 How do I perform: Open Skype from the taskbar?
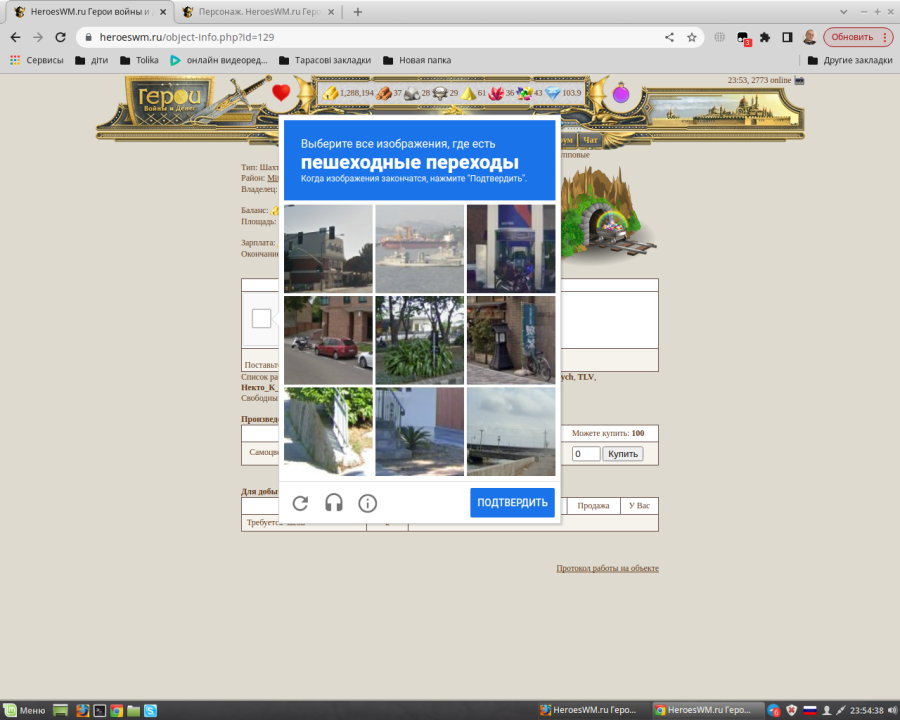(150, 711)
